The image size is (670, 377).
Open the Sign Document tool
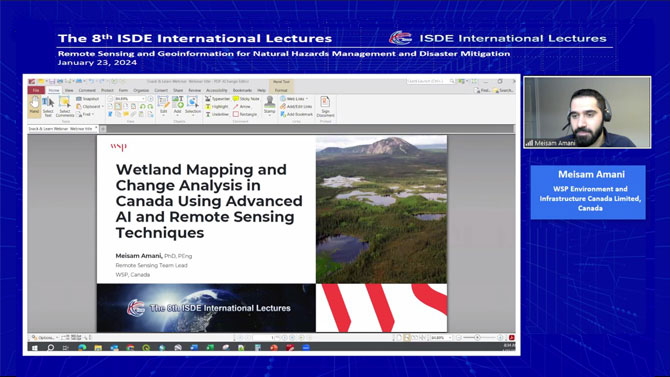[x=325, y=106]
